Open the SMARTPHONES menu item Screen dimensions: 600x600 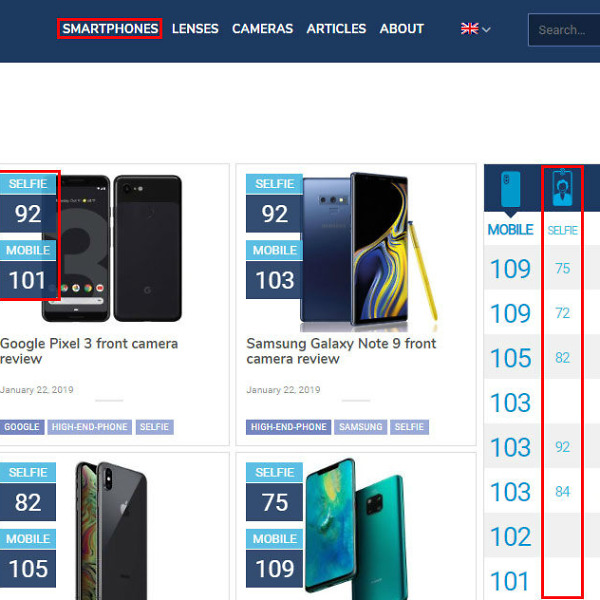[110, 29]
